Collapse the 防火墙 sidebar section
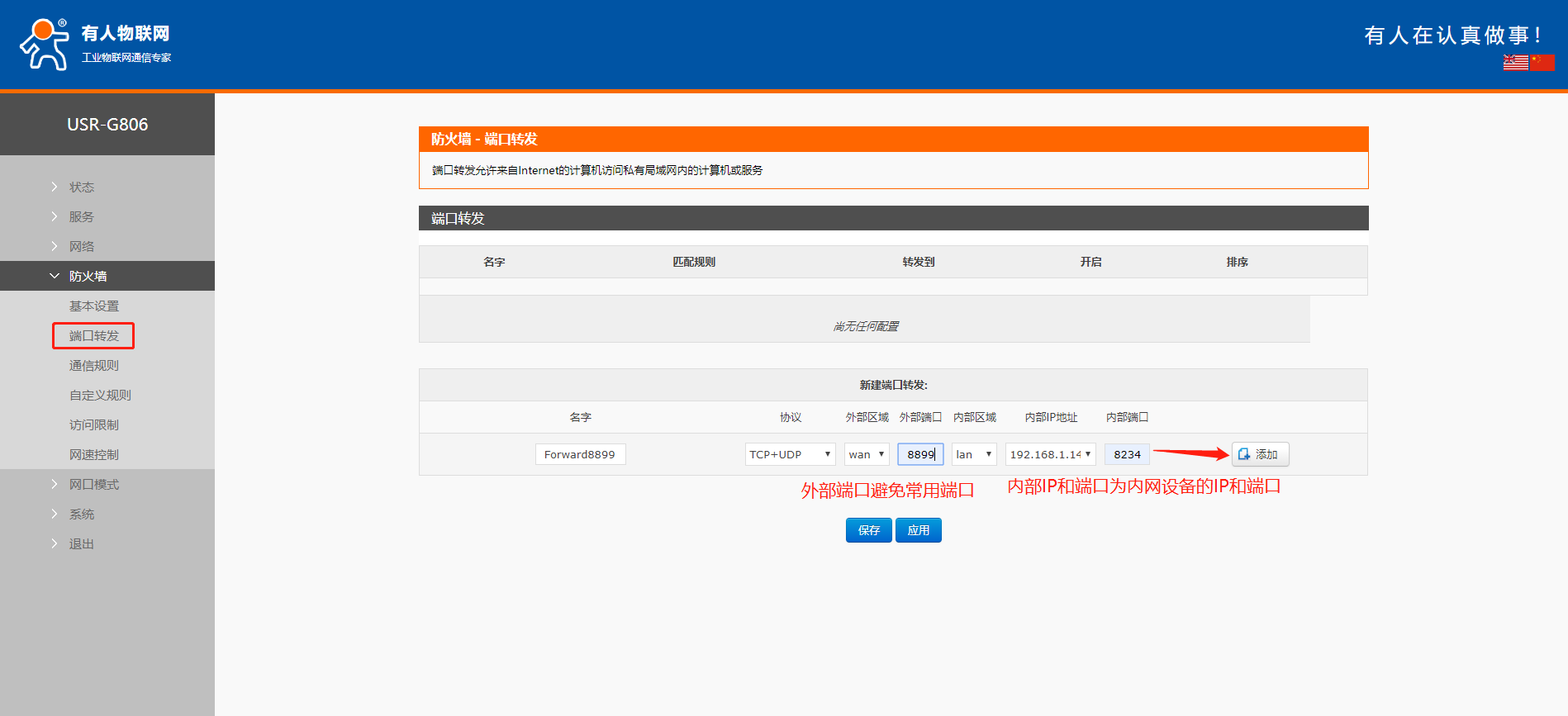1568x716 pixels. coord(88,277)
